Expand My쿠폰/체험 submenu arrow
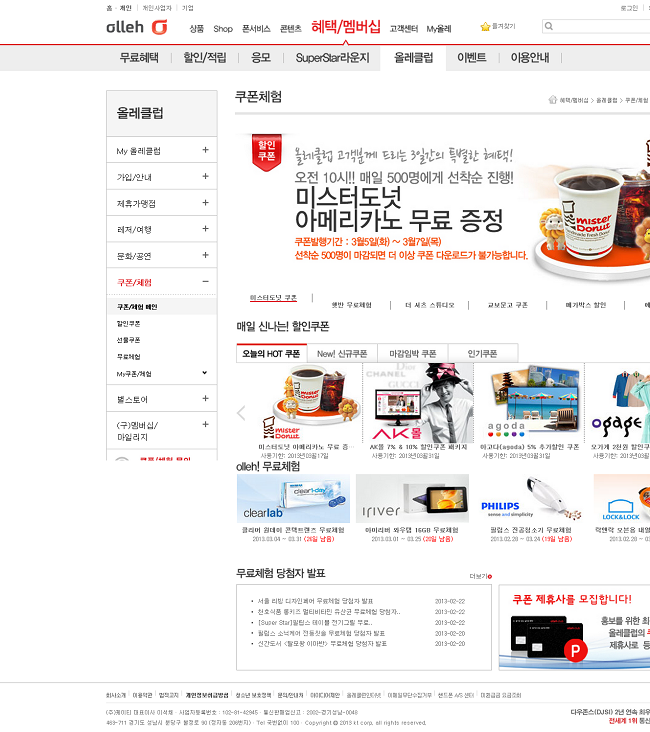 point(205,373)
